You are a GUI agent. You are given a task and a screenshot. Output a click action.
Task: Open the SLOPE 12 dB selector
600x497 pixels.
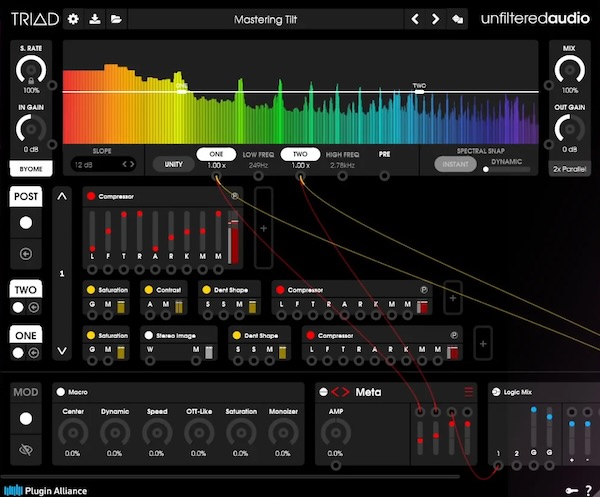pyautogui.click(x=103, y=165)
